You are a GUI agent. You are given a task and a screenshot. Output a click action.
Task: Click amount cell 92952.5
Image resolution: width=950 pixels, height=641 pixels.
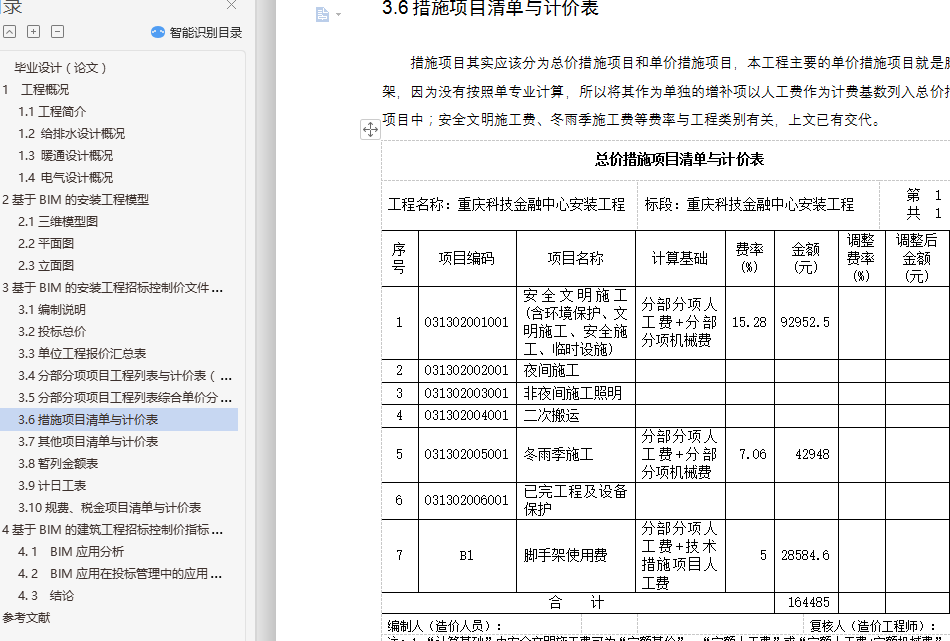tap(805, 322)
